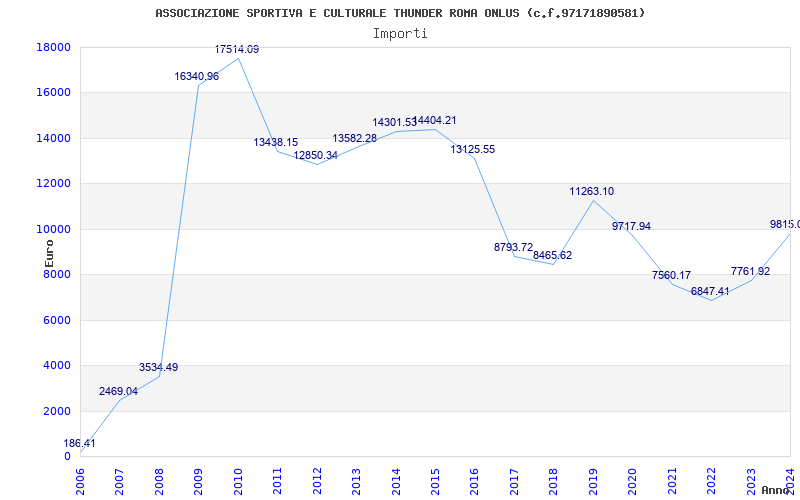Image resolution: width=800 pixels, height=500 pixels.
Task: Click data label 2469.04
Action: click(118, 391)
